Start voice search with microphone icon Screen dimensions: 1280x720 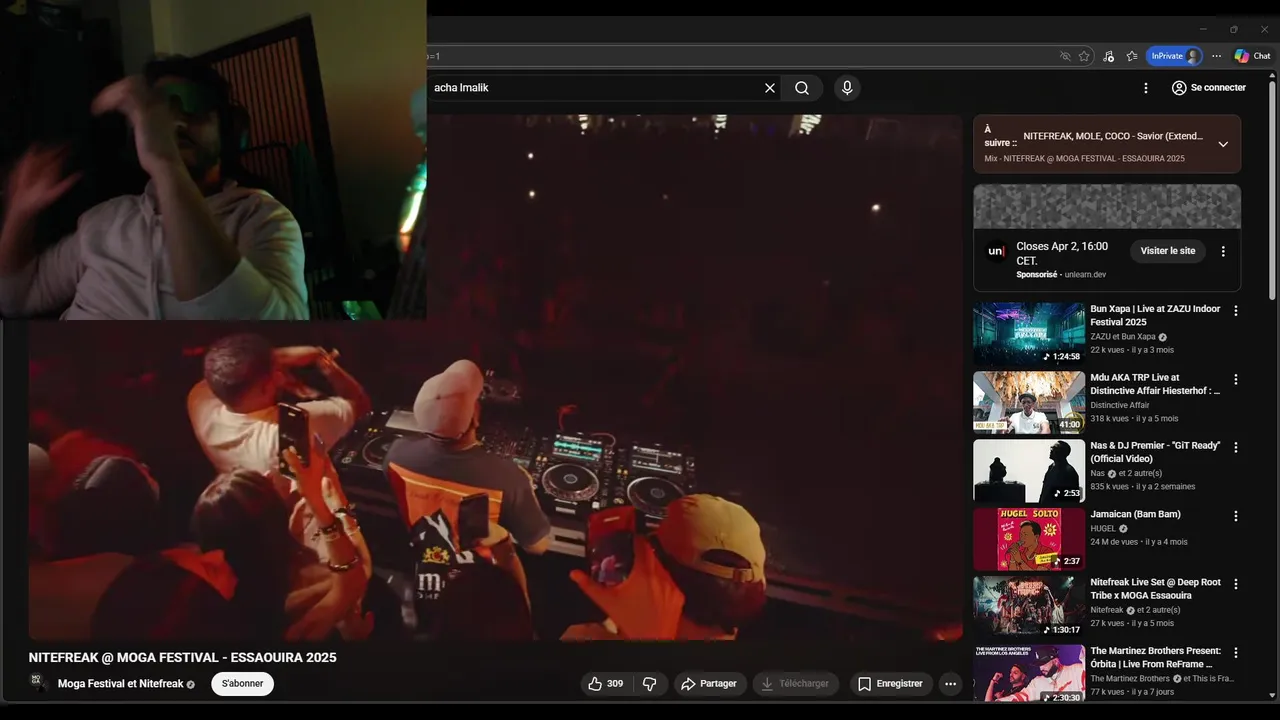[x=847, y=88]
